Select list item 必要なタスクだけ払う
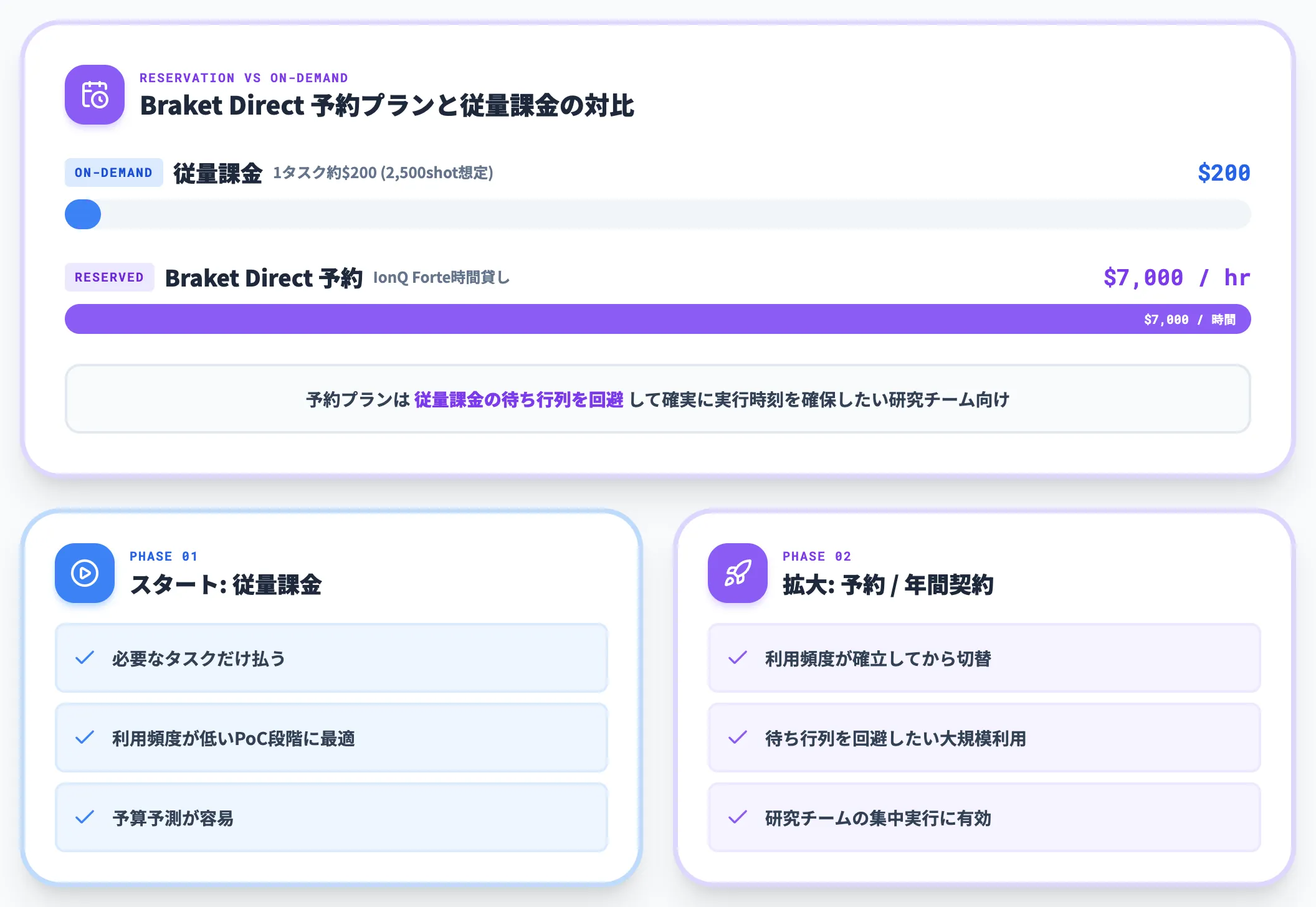Image resolution: width=1316 pixels, height=907 pixels. coord(331,658)
